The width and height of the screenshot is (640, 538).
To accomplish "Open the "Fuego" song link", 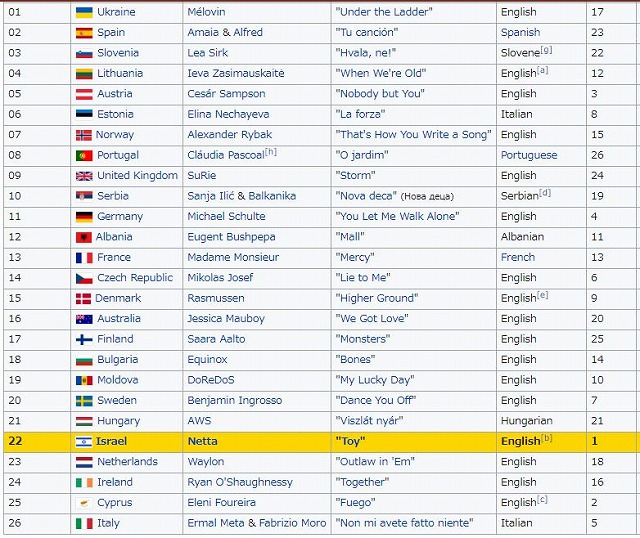I will pyautogui.click(x=355, y=502).
